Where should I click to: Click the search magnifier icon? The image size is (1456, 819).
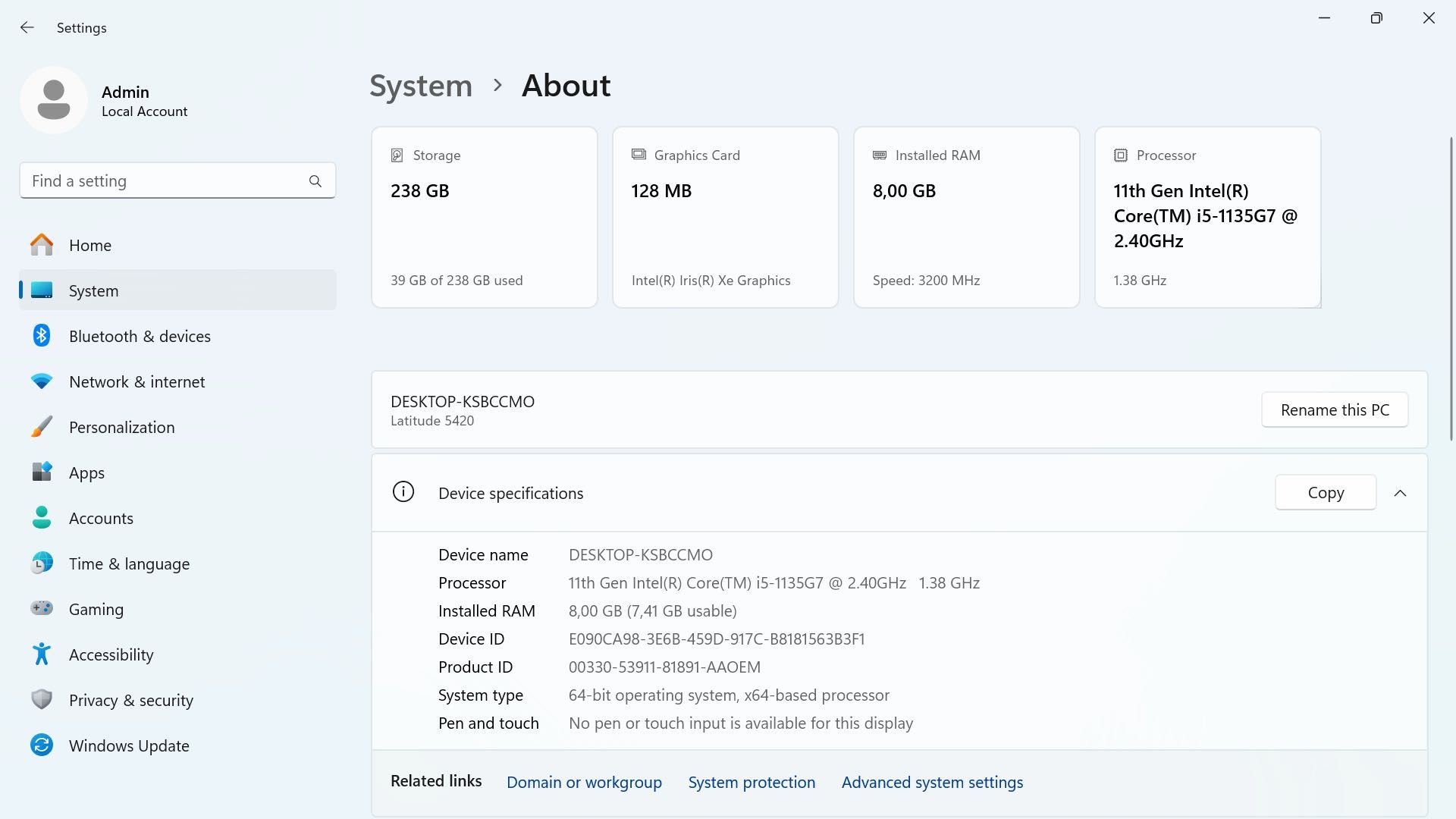[315, 181]
